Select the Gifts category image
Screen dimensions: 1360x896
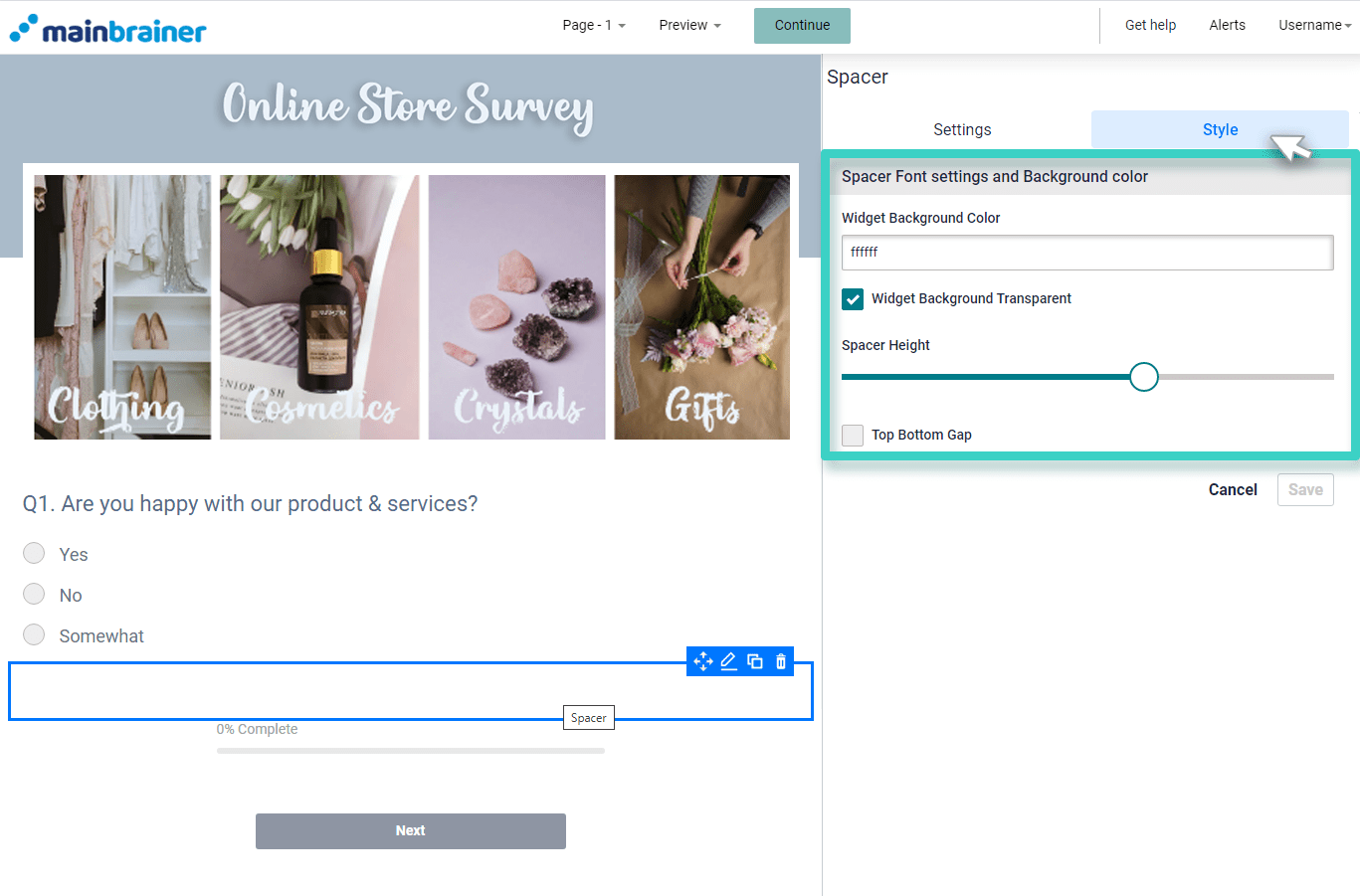701,307
